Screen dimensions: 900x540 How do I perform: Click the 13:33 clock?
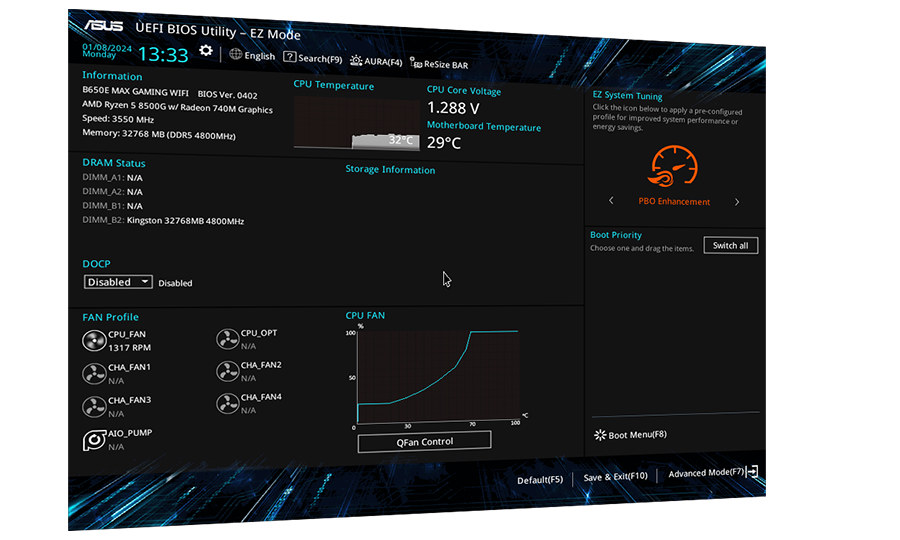pyautogui.click(x=163, y=55)
